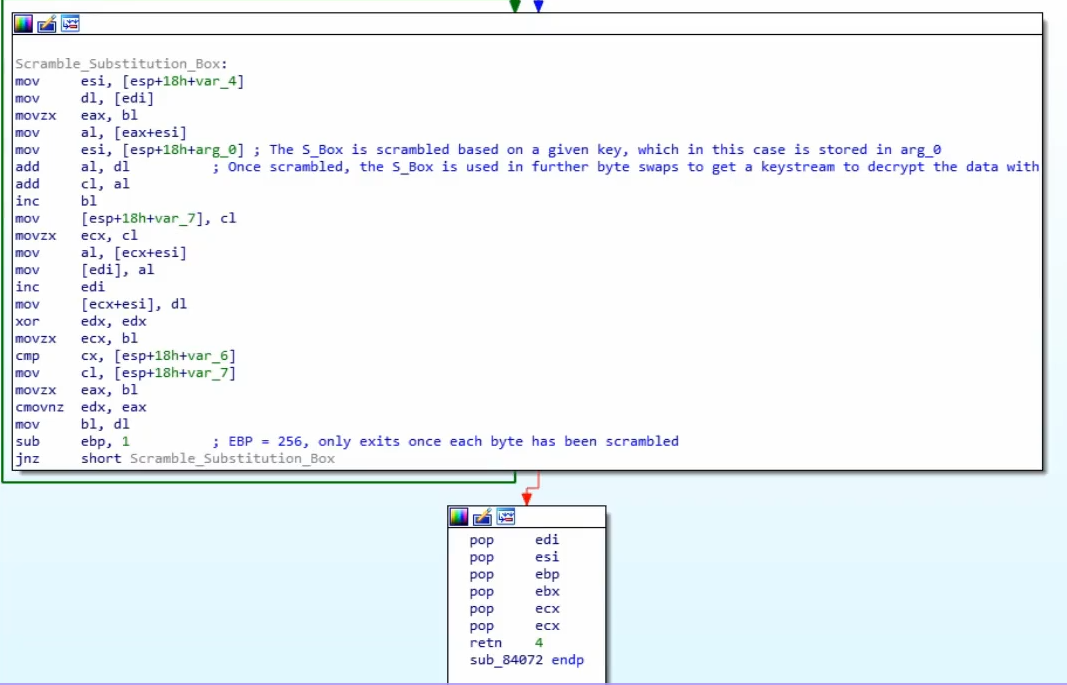Click the 'retn 4' instruction
Viewport: 1067px width, 685px height.
point(506,643)
